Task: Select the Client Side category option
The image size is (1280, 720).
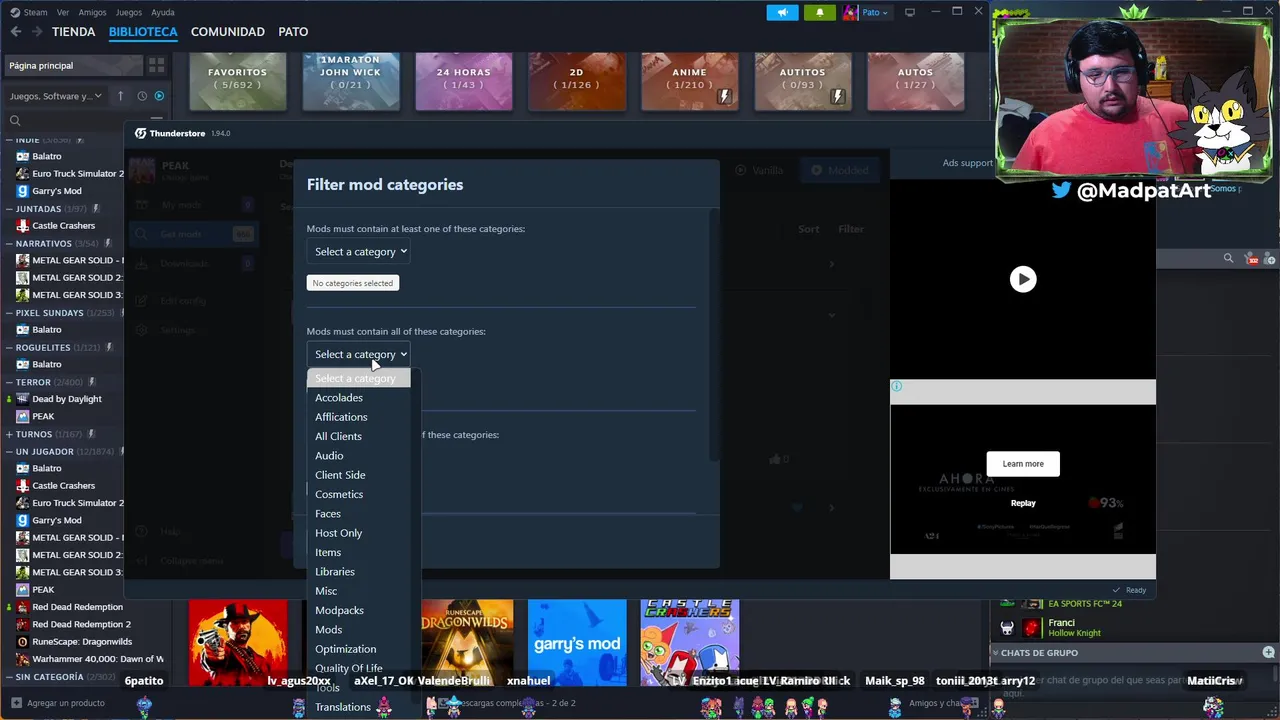Action: [340, 475]
